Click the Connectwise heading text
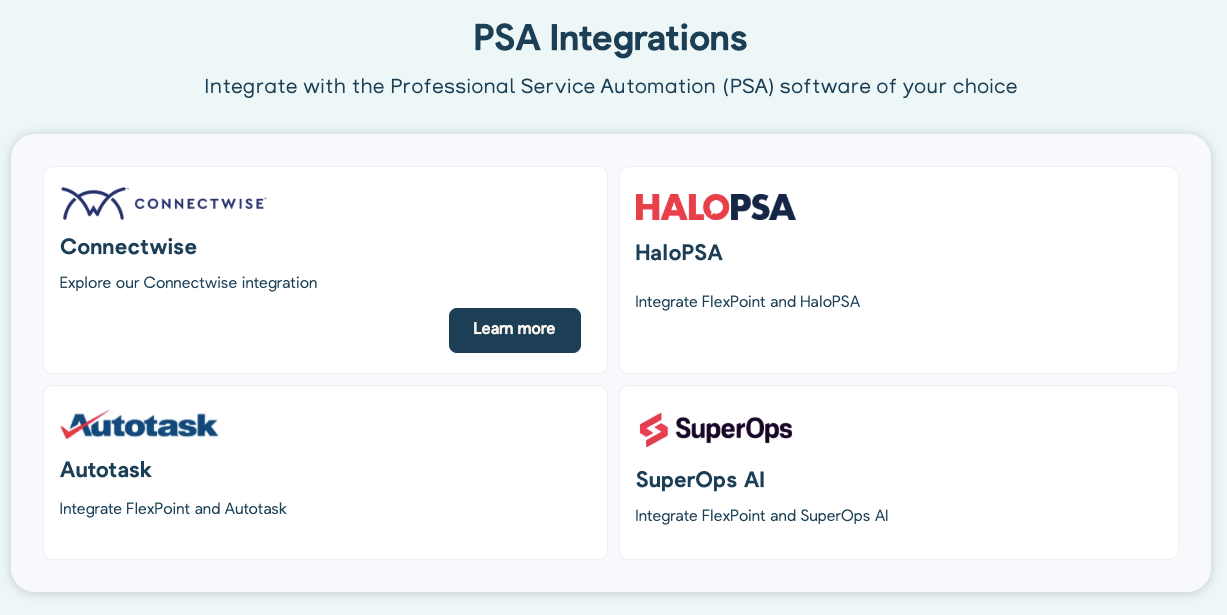This screenshot has width=1227, height=615. (128, 247)
